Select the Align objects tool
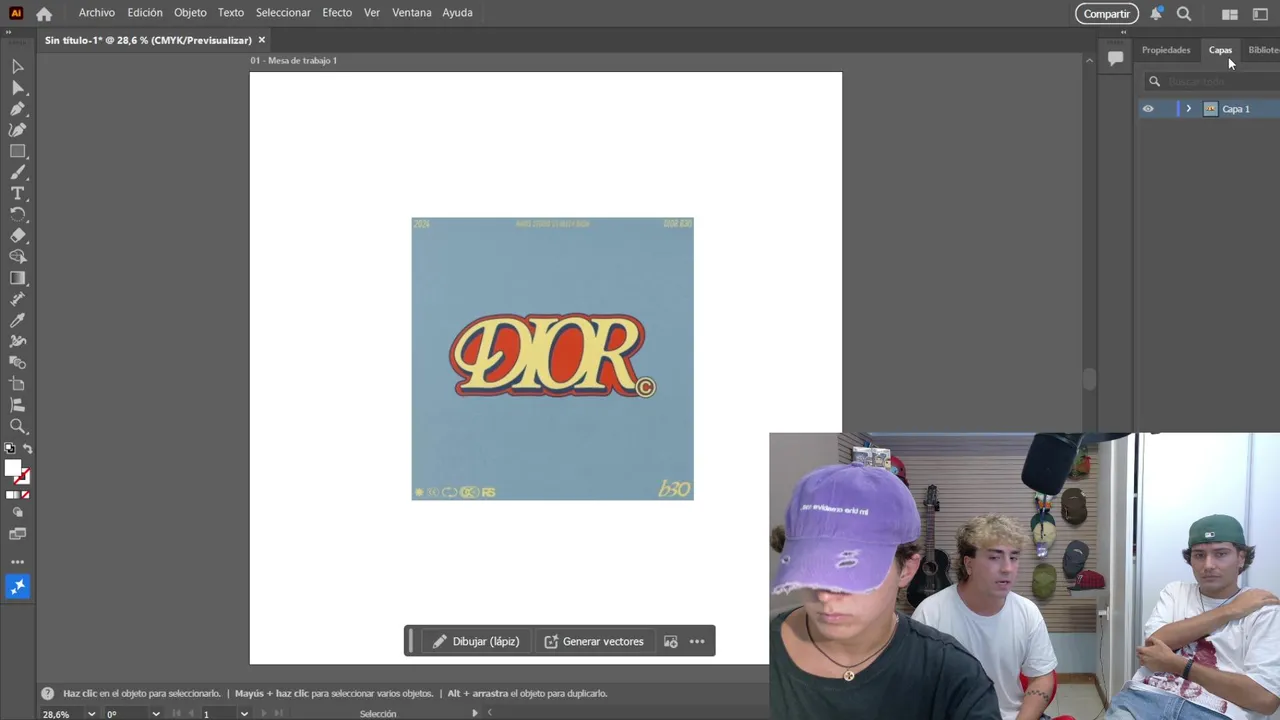 (x=17, y=405)
